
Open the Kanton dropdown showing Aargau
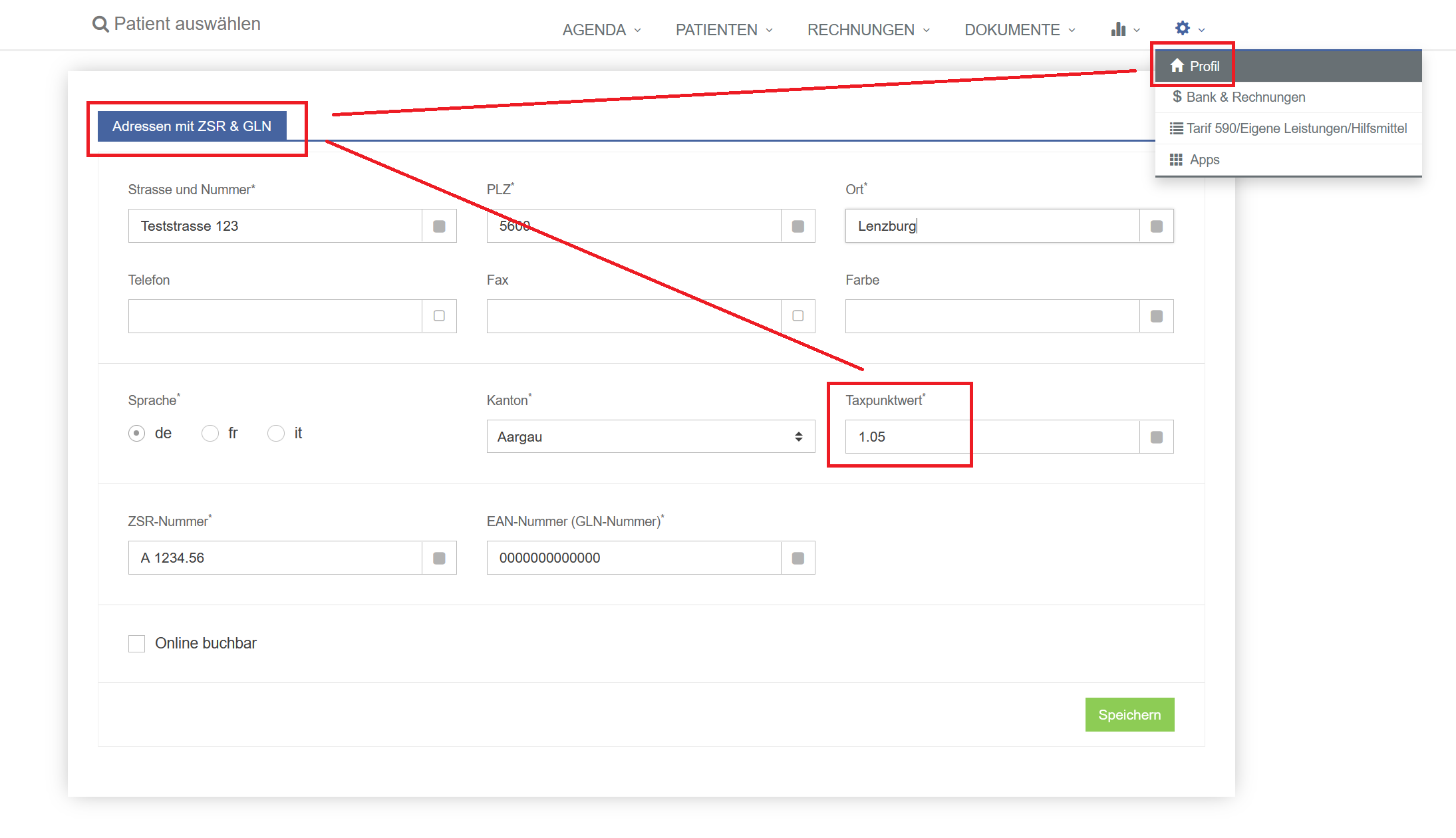650,437
